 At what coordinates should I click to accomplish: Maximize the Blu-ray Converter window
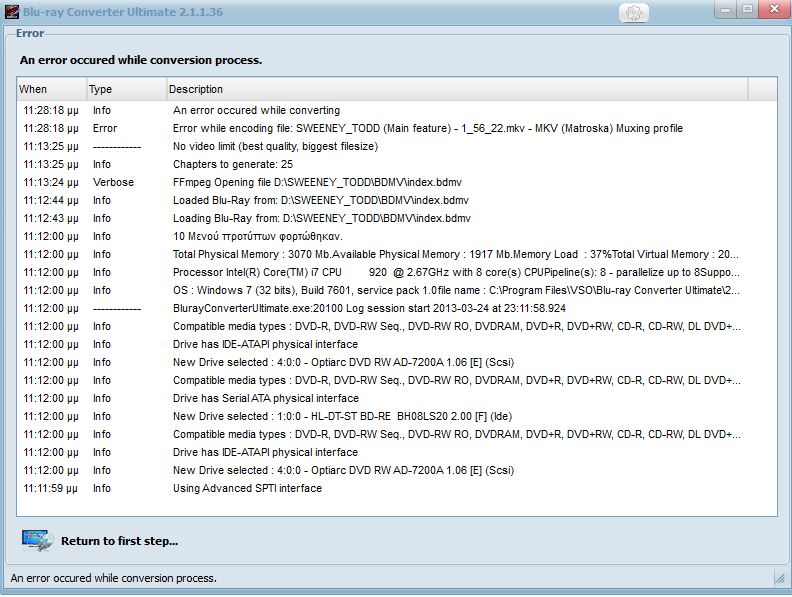point(748,10)
